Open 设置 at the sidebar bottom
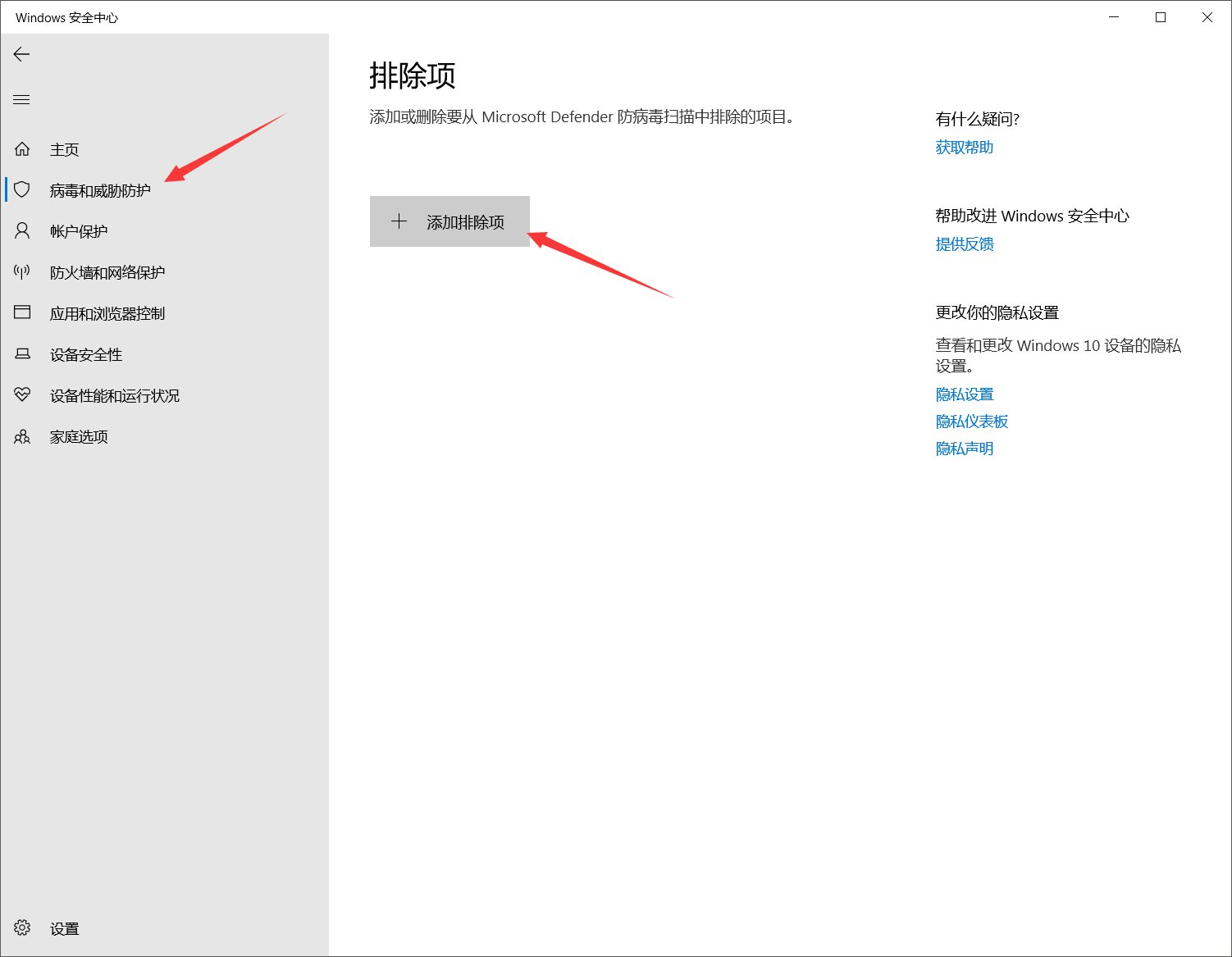The height and width of the screenshot is (957, 1232). coord(164,928)
